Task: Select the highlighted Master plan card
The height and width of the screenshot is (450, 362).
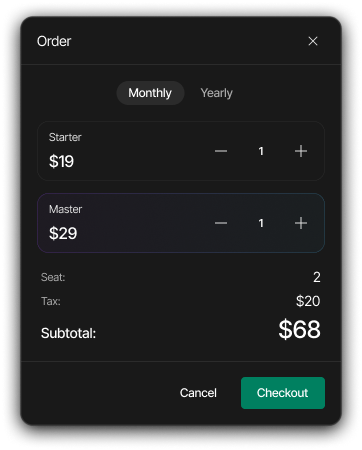Action: click(181, 223)
